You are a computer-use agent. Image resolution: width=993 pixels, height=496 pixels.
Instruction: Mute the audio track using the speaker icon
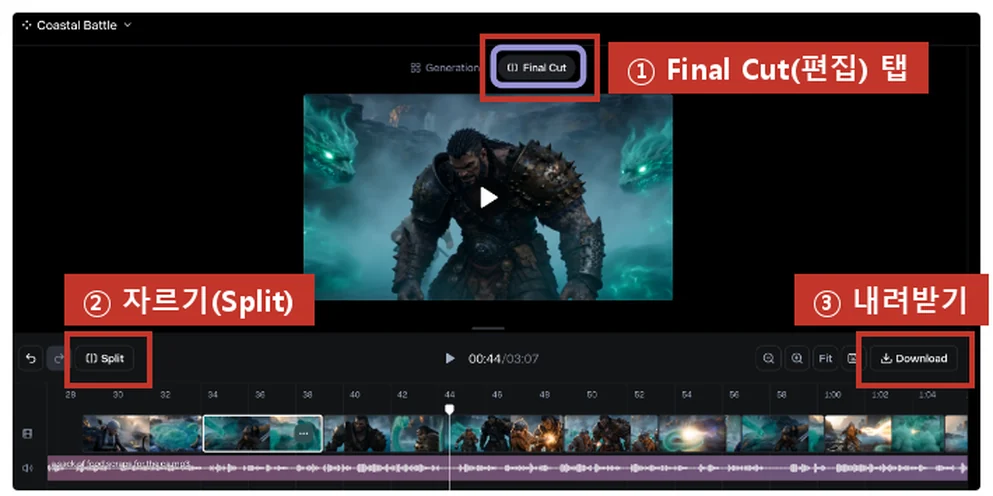click(x=27, y=468)
